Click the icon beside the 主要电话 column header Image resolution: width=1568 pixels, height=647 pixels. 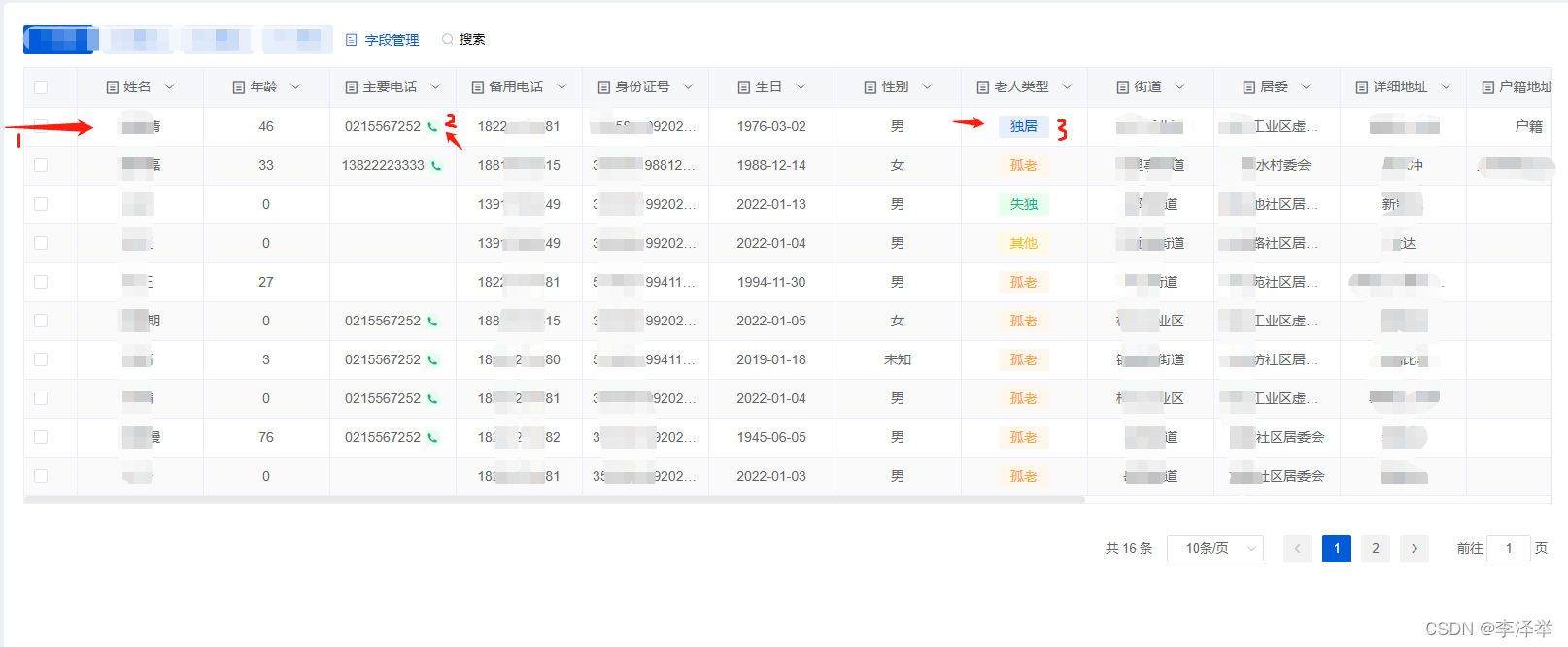click(351, 87)
